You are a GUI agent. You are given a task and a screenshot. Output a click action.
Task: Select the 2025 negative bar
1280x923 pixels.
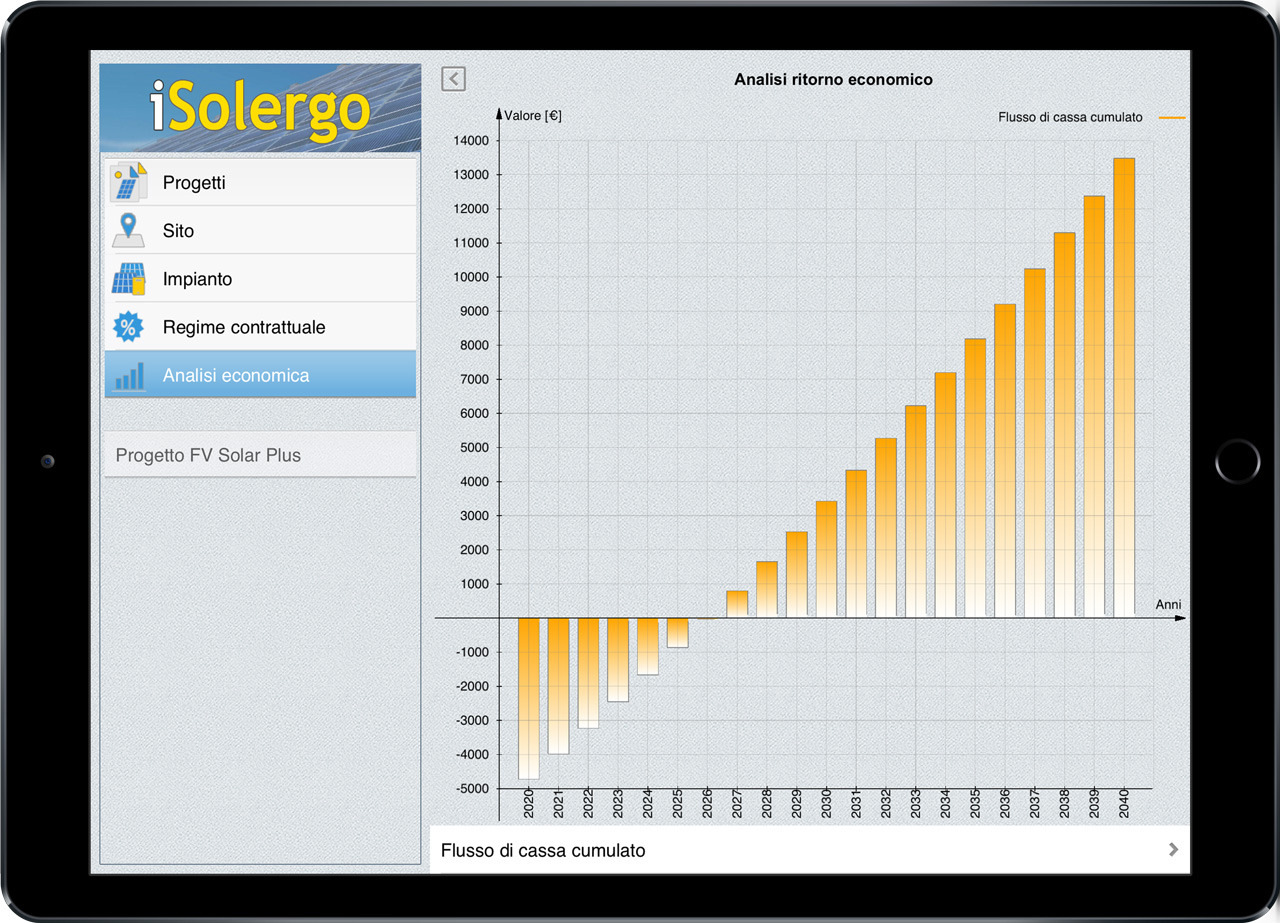click(x=677, y=633)
